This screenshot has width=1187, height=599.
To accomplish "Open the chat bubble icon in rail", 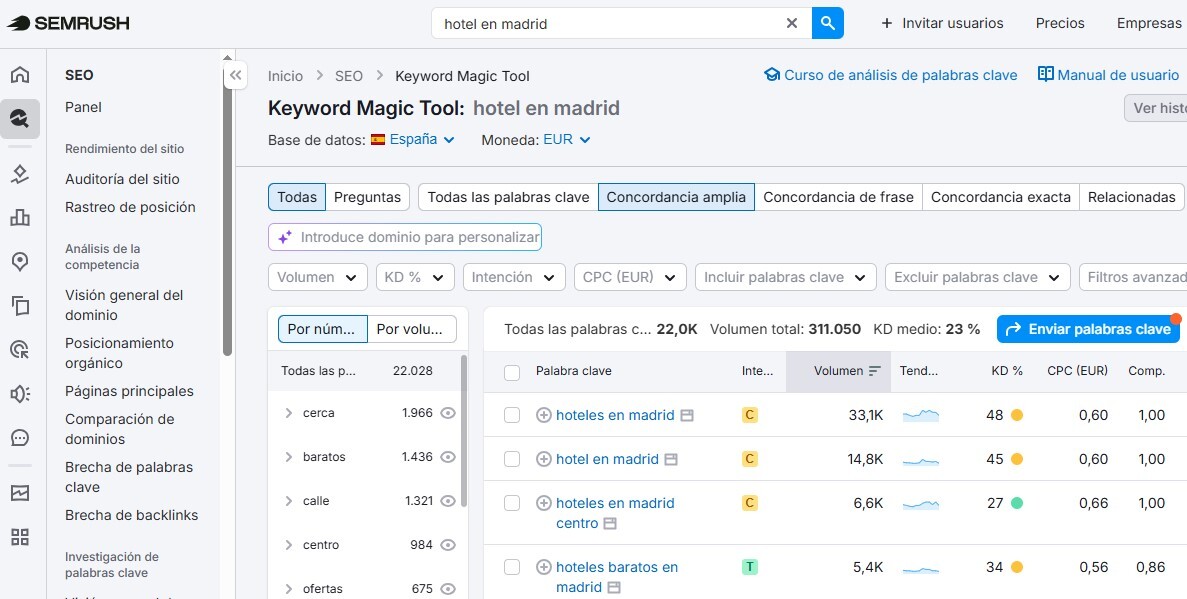I will click(x=20, y=438).
